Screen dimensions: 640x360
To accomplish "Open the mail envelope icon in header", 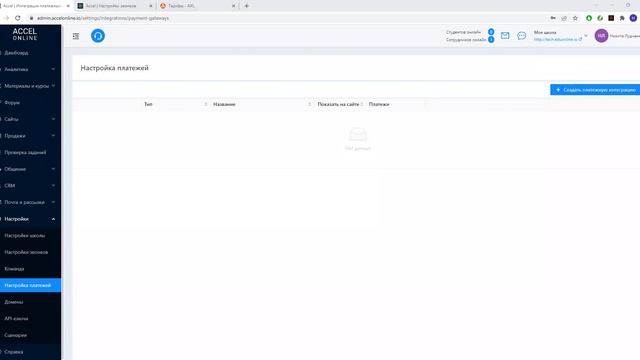I will pyautogui.click(x=505, y=36).
